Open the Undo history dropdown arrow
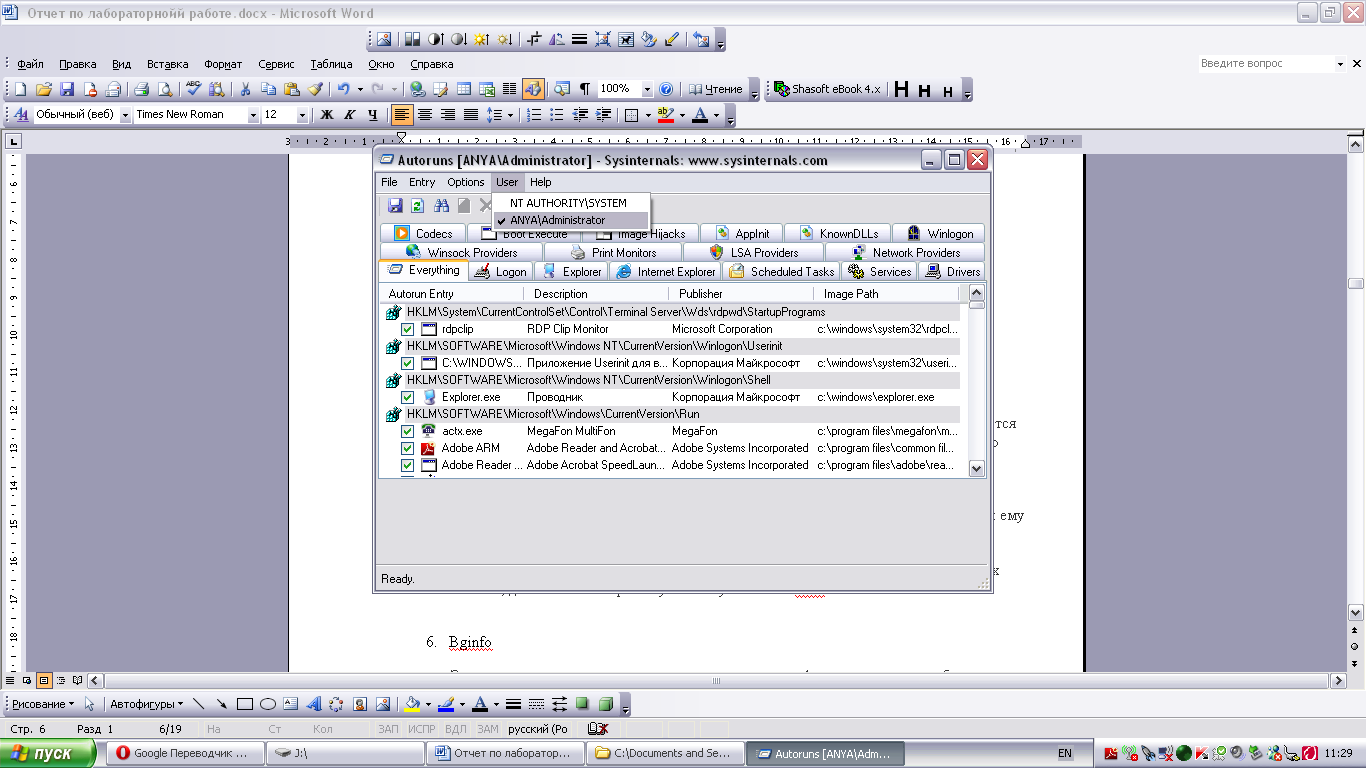This screenshot has width=1366, height=768. point(360,89)
